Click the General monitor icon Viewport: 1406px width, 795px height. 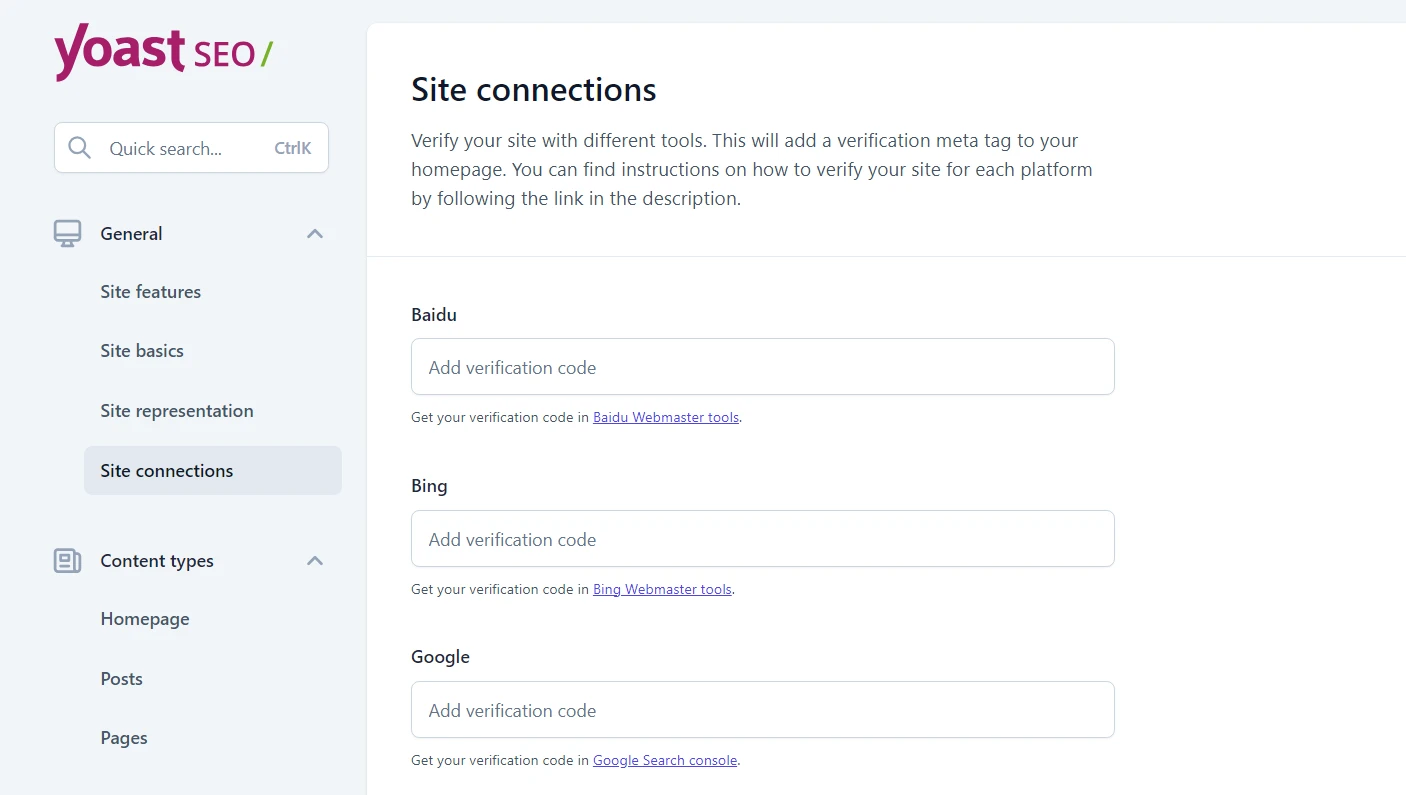67,234
